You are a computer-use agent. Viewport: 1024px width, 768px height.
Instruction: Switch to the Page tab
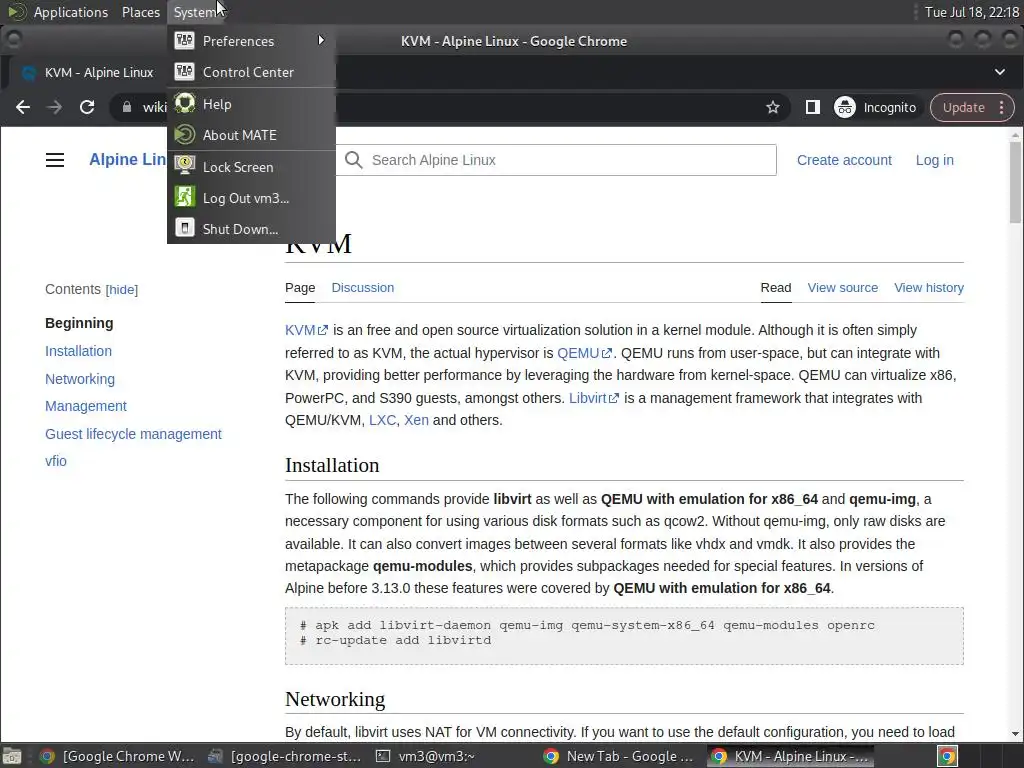coord(300,288)
